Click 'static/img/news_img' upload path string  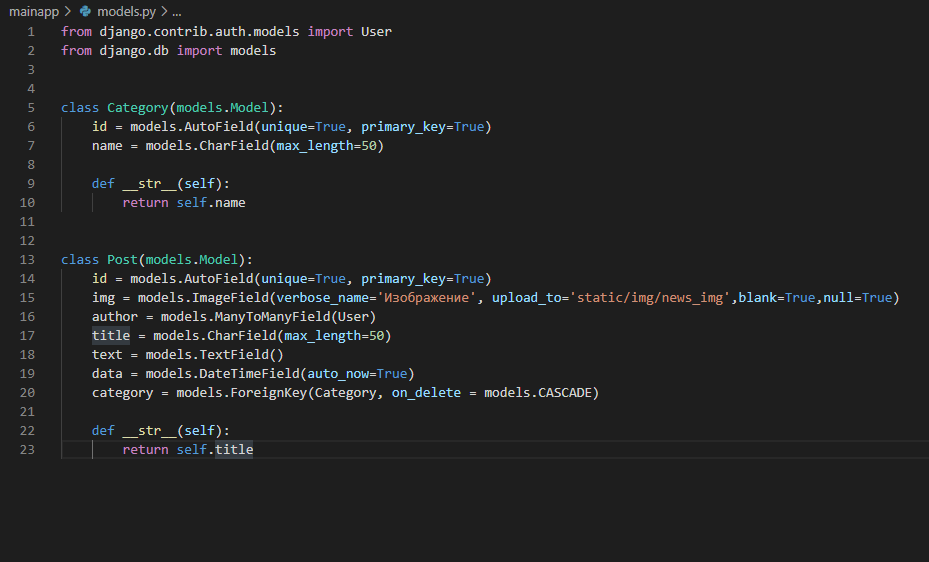pyautogui.click(x=650, y=298)
